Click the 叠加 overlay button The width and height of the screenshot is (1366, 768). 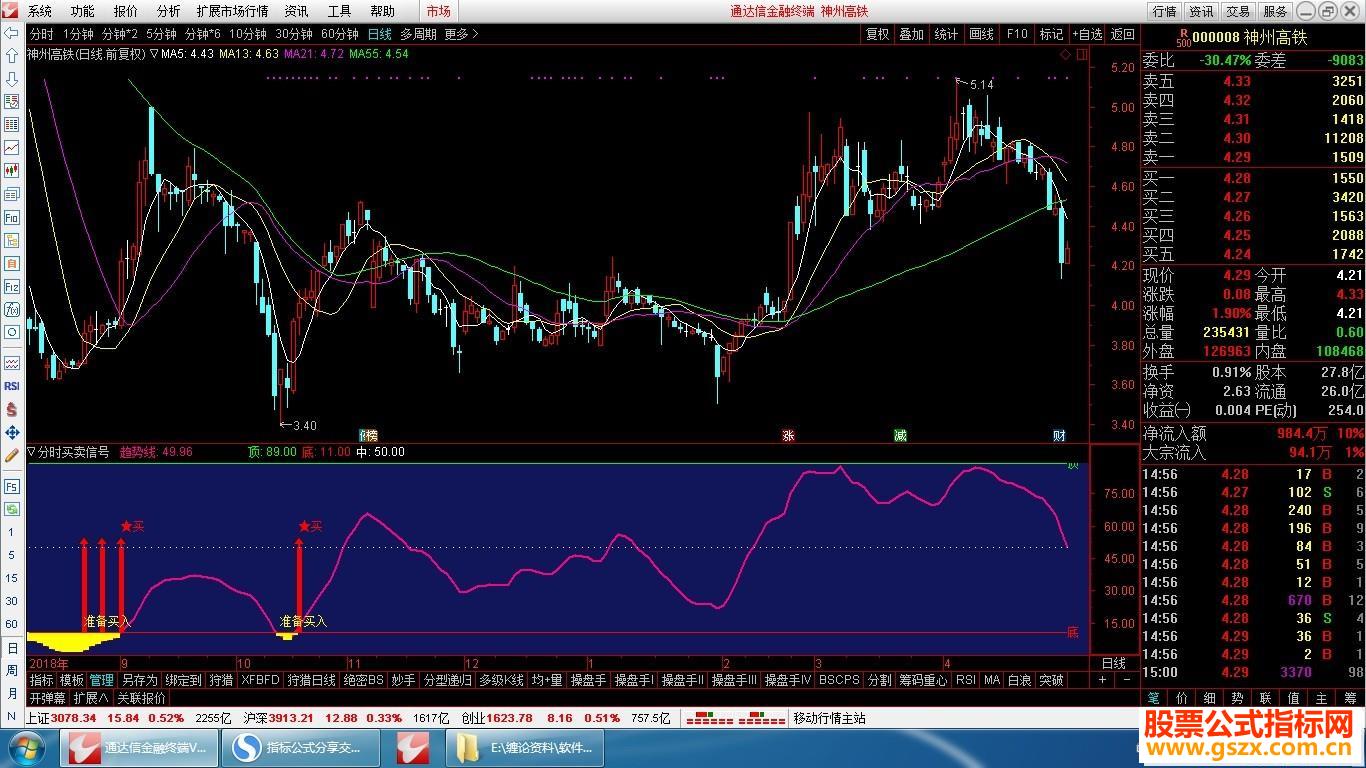pyautogui.click(x=911, y=33)
